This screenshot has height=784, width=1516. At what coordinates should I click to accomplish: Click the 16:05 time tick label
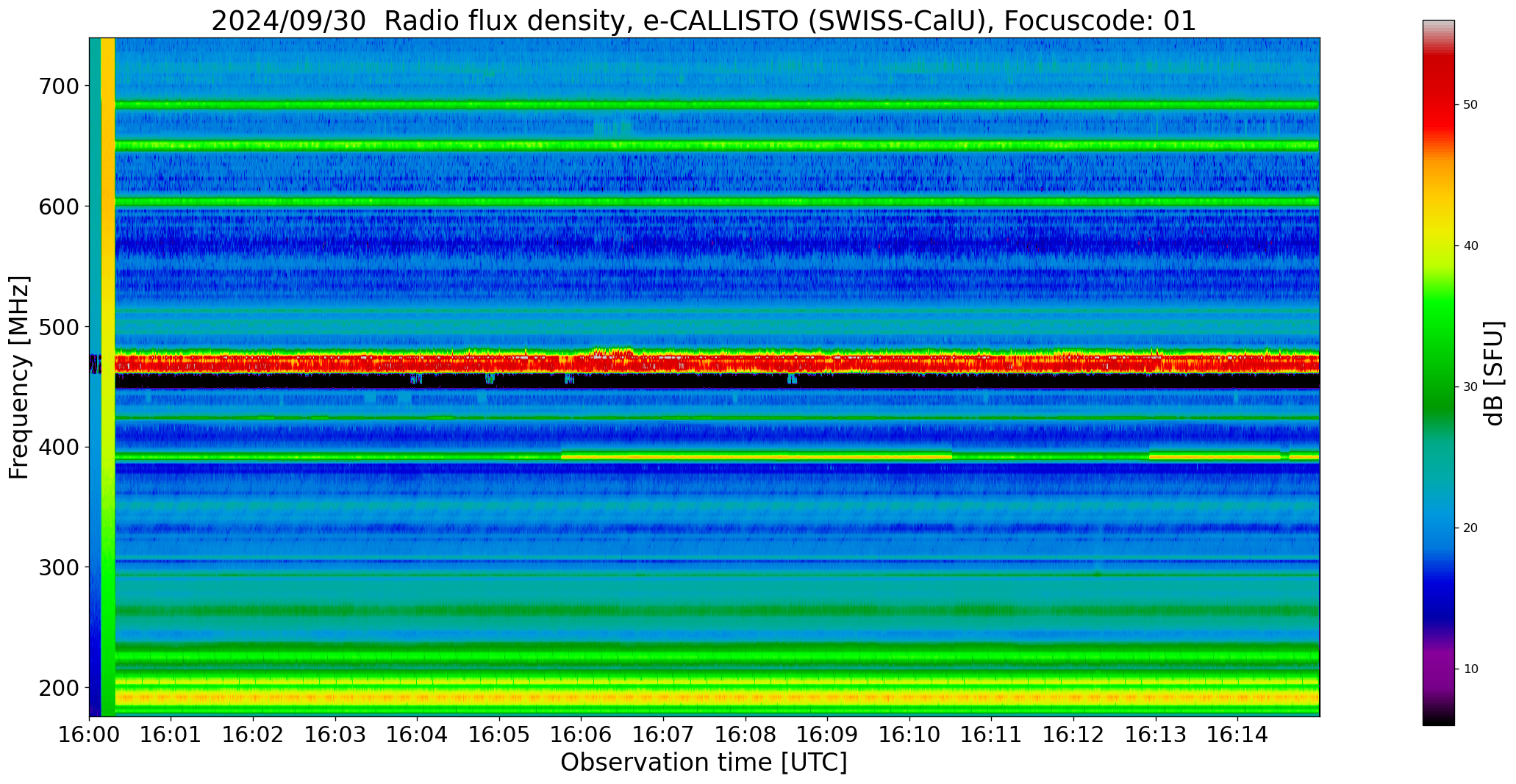[x=500, y=734]
